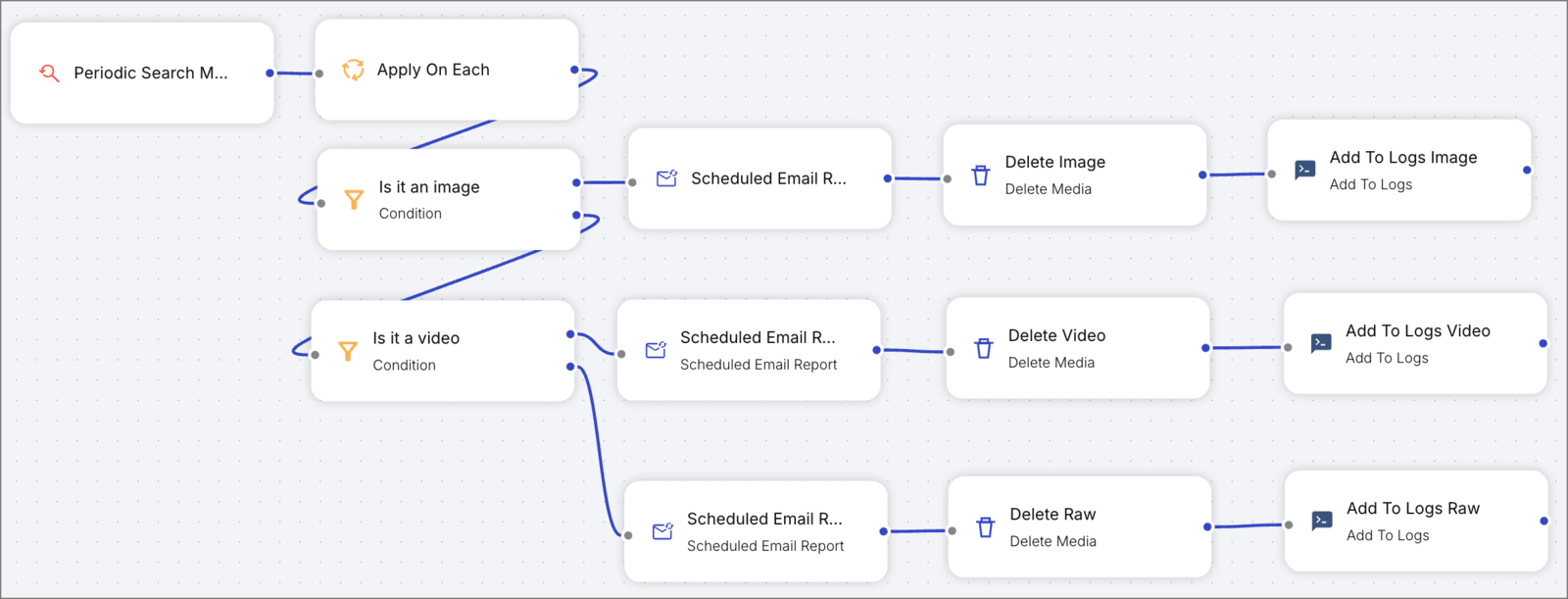Click lower output port of Is it a video
1568x599 pixels.
[570, 367]
